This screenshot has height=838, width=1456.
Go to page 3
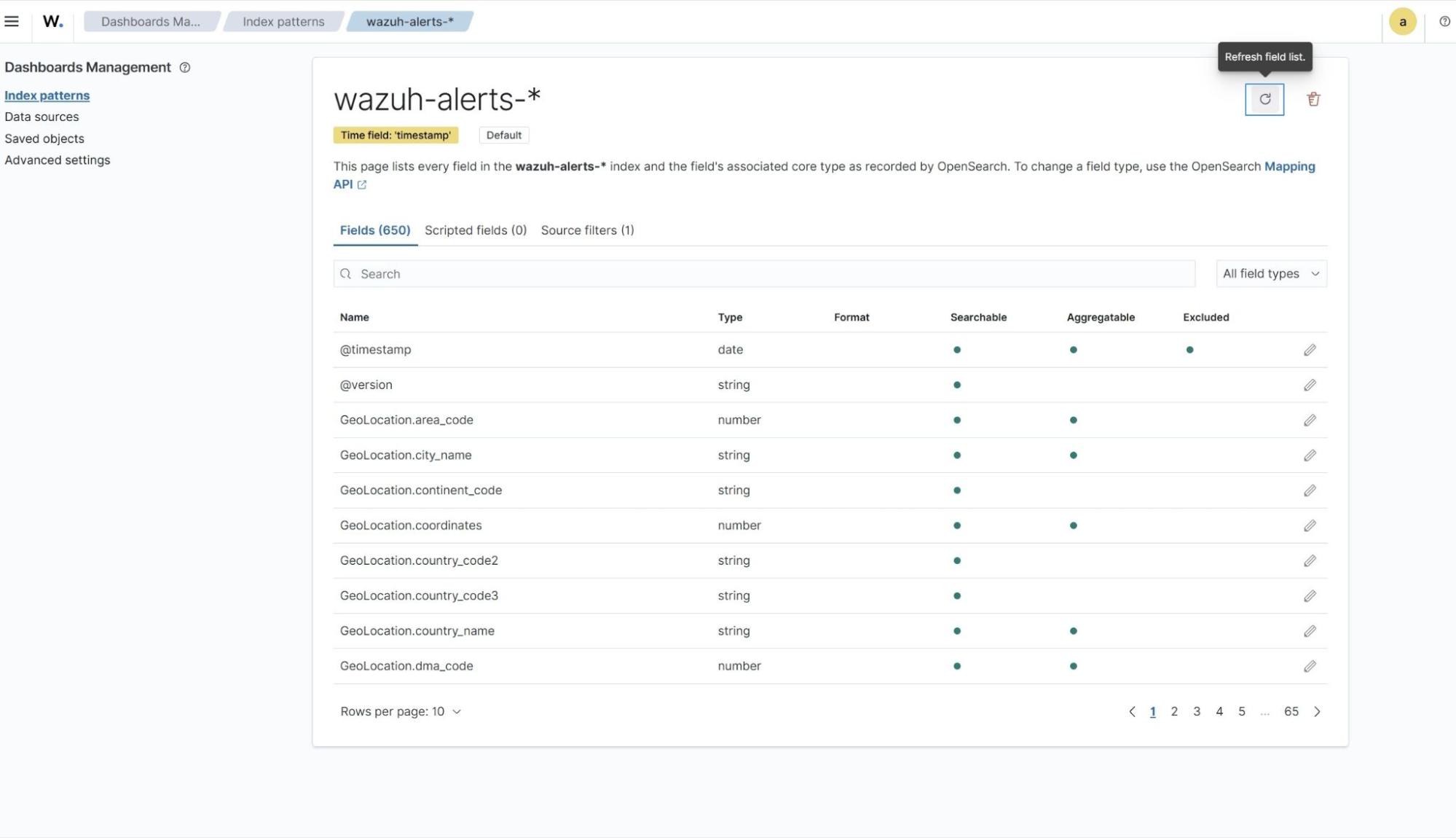pos(1197,711)
